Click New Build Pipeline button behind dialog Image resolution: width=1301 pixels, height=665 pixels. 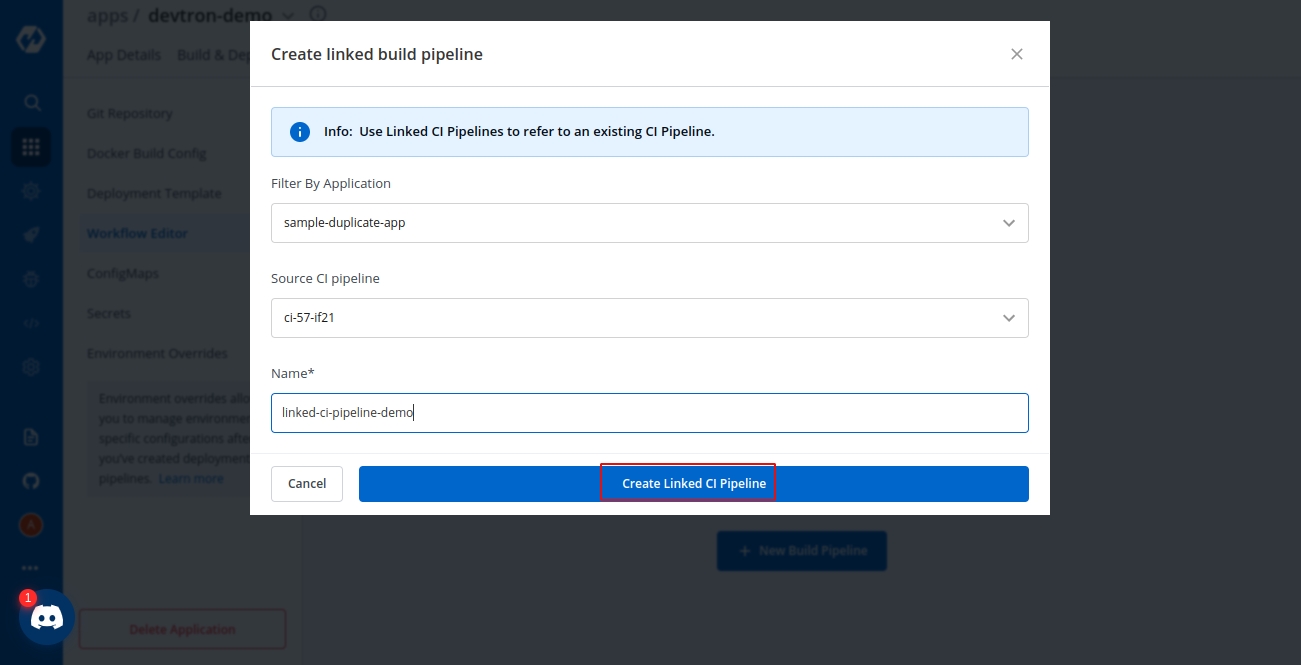(x=802, y=551)
